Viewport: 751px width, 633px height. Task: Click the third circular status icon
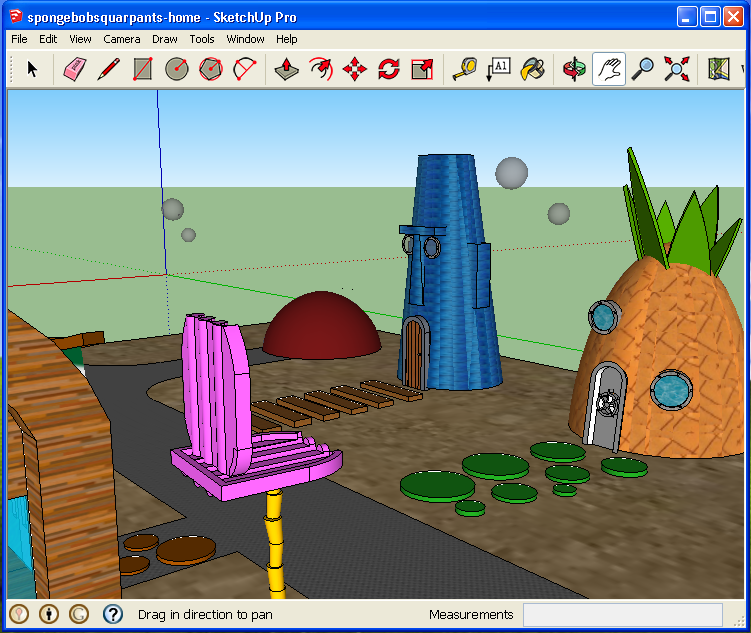(x=79, y=614)
